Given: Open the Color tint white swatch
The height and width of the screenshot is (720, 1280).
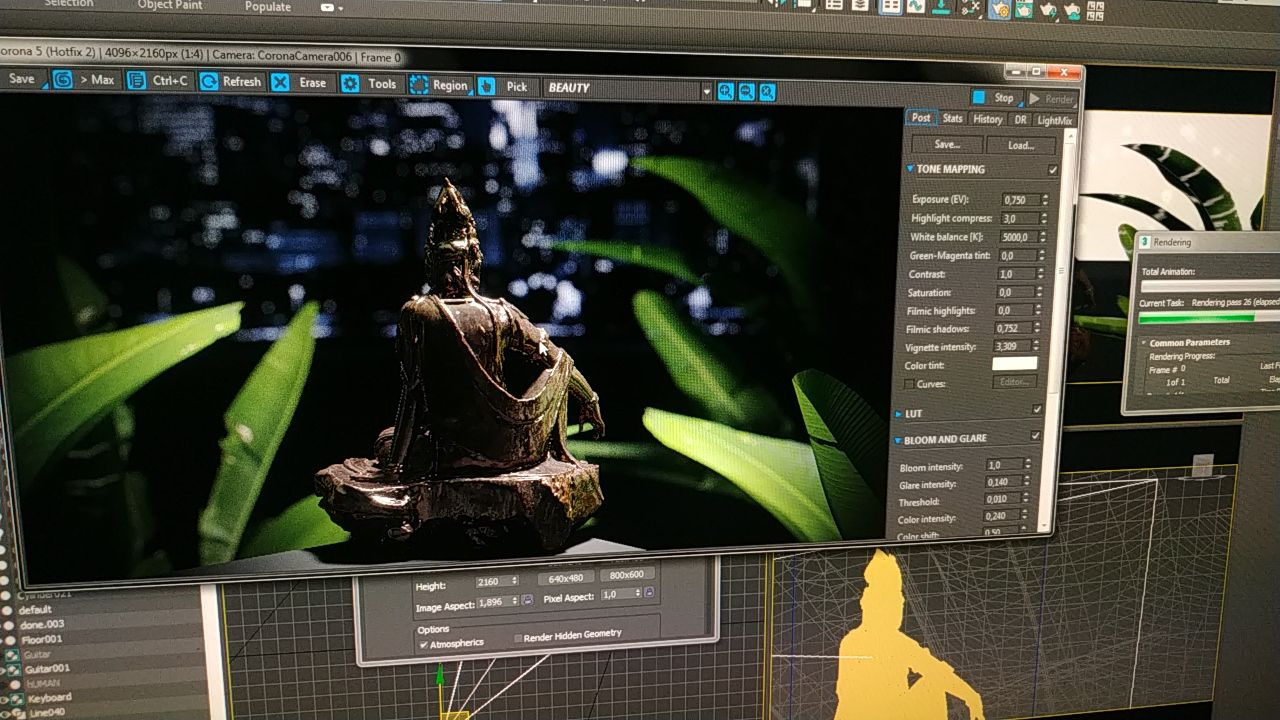Looking at the screenshot, I should coord(1014,364).
